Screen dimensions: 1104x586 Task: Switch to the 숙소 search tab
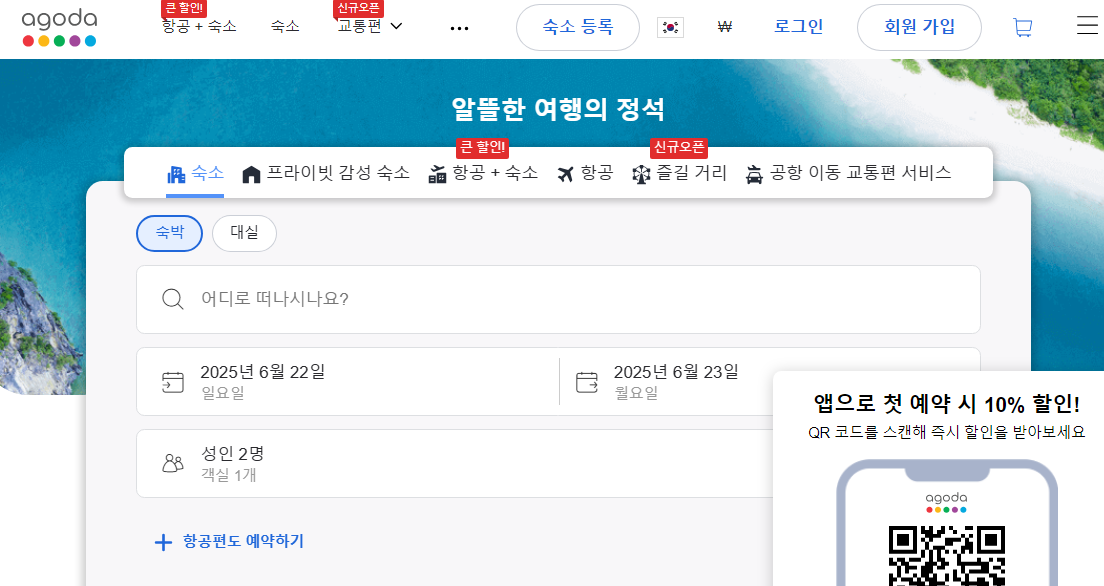[195, 173]
